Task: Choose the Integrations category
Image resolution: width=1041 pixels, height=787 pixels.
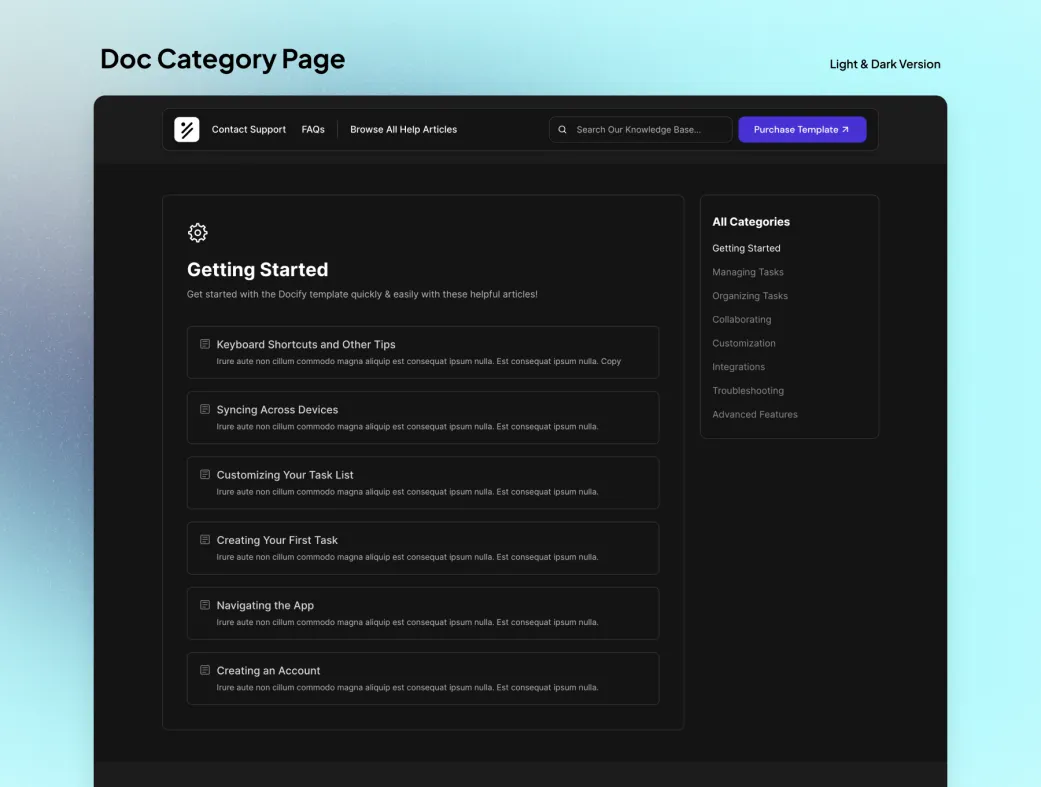Action: coord(739,367)
